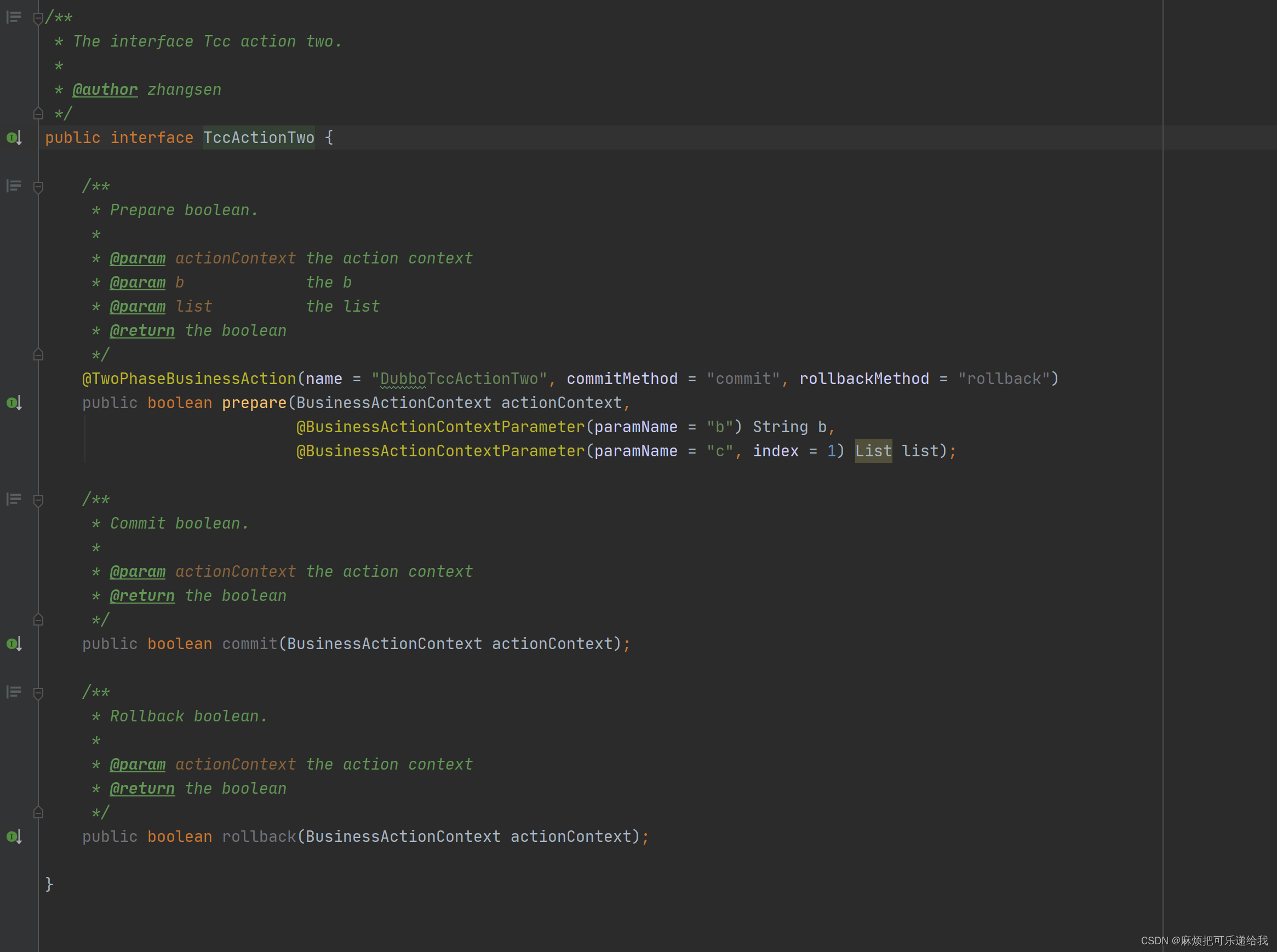Click the implemented-method gutter icon beside prepare

14,403
